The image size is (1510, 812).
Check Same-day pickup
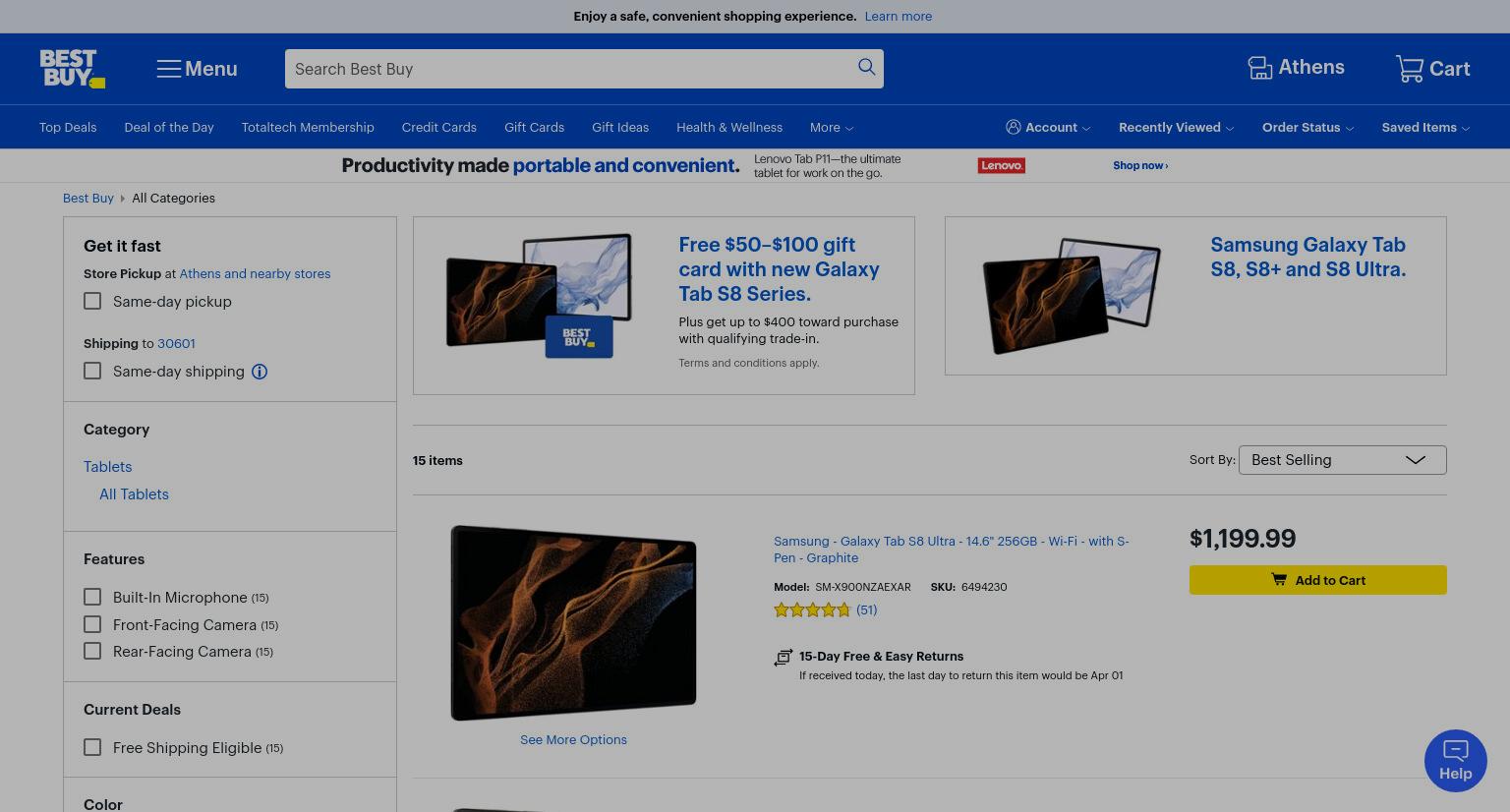pos(92,301)
